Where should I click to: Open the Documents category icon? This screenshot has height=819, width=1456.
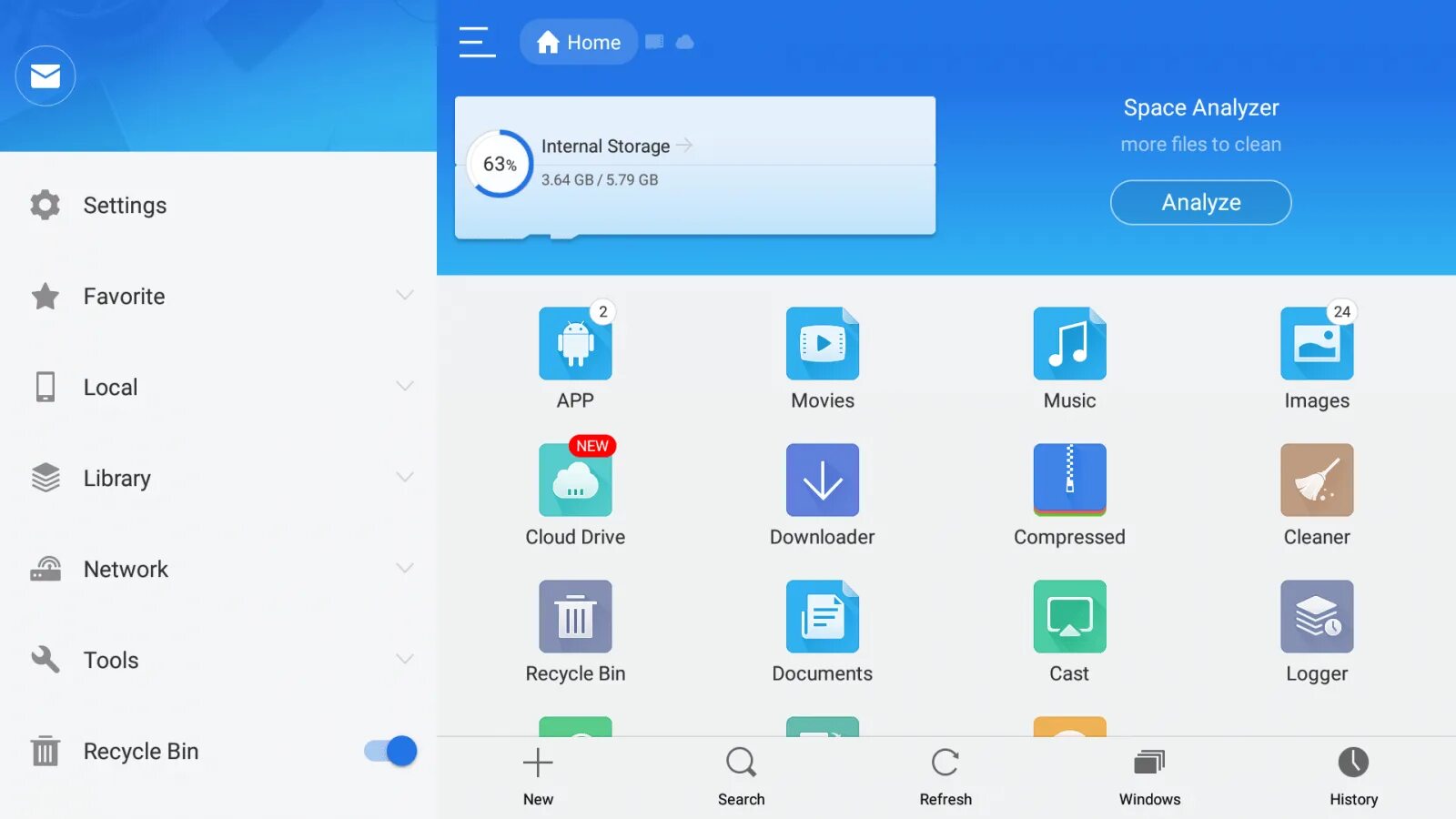(x=823, y=617)
